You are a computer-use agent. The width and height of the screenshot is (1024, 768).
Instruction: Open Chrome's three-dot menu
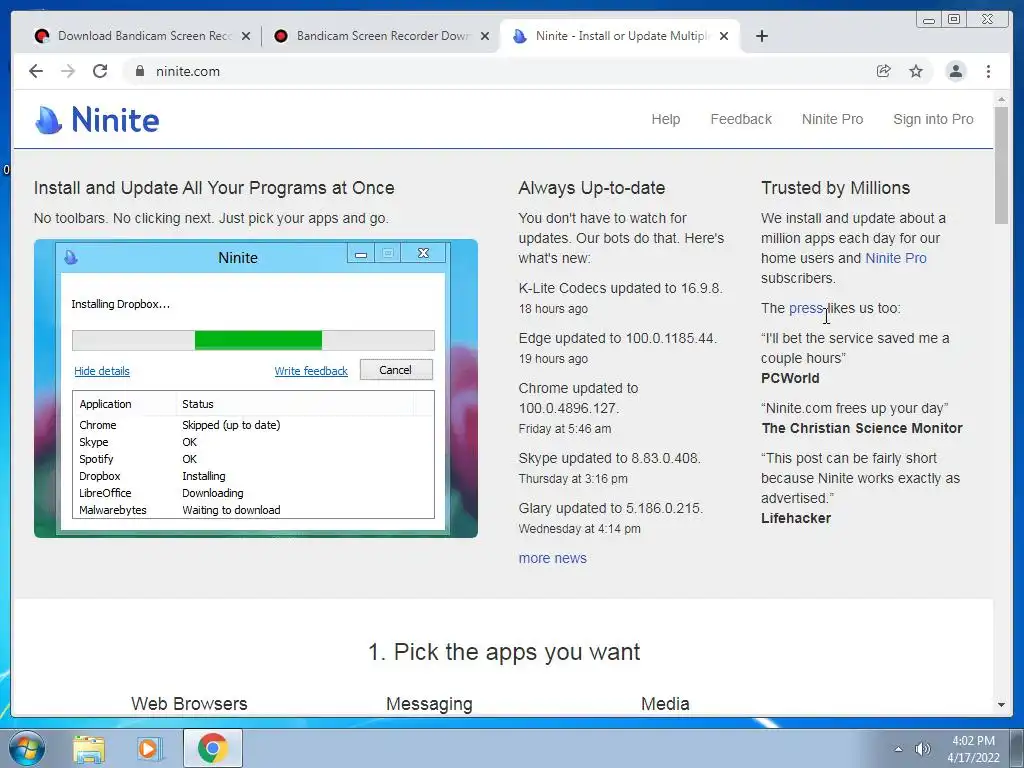[988, 71]
